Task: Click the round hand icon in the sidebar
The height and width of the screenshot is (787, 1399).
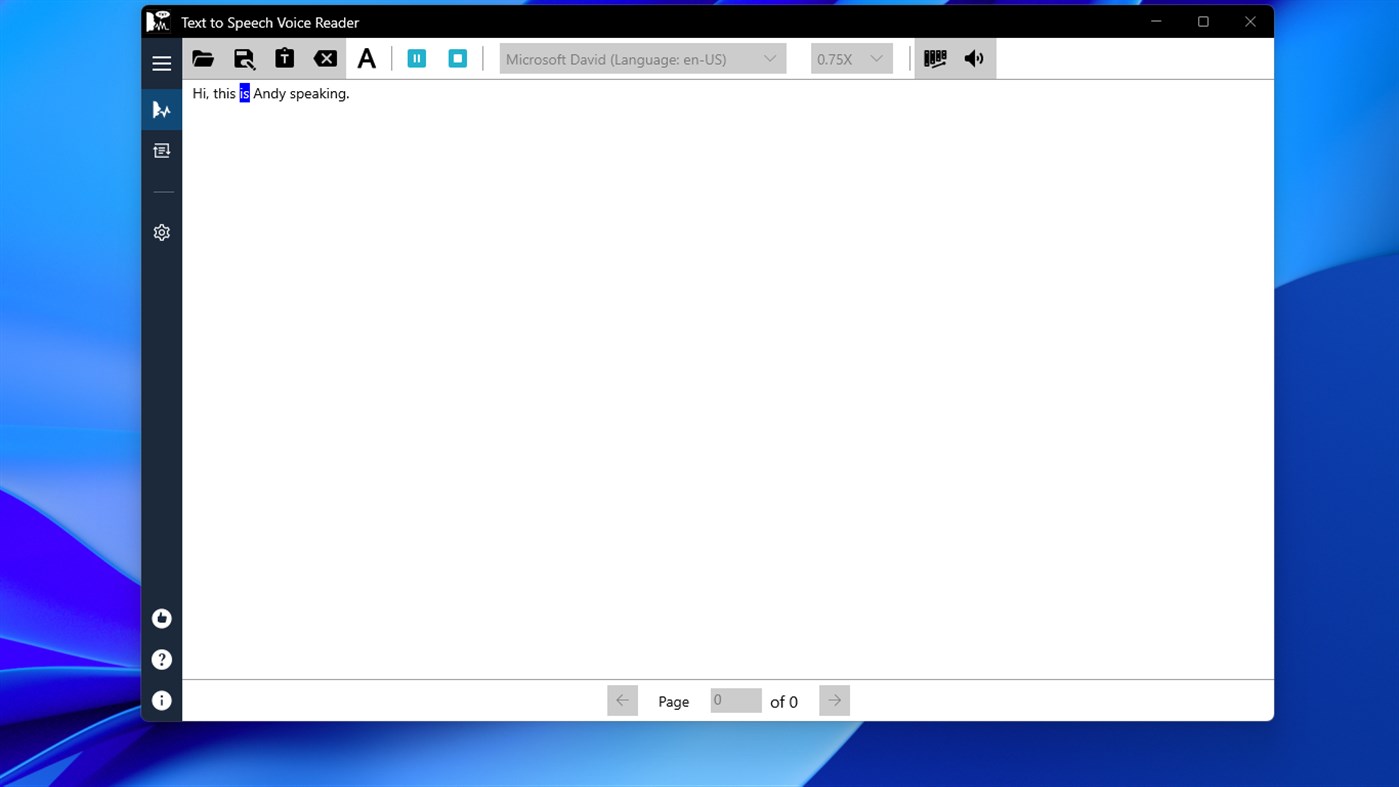Action: (x=161, y=619)
